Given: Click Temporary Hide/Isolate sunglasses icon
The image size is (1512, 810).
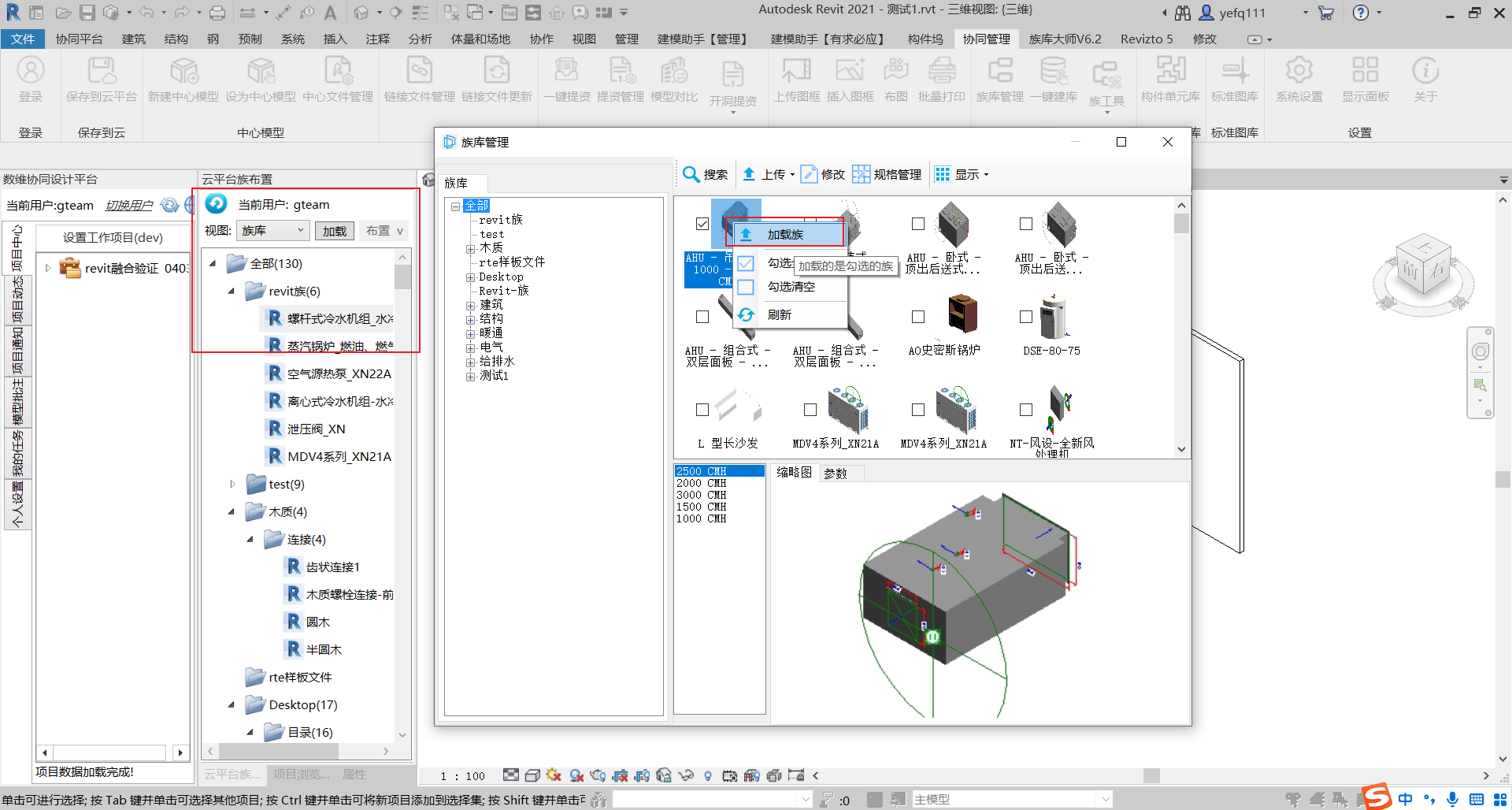Looking at the screenshot, I should 686,775.
